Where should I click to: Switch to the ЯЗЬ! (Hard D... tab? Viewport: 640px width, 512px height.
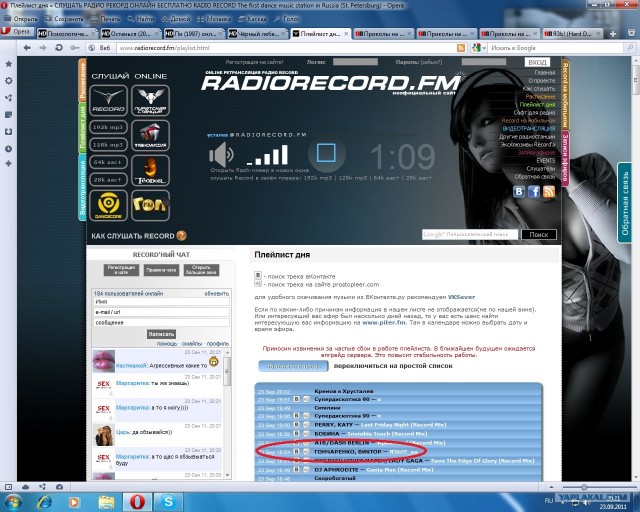tap(572, 34)
